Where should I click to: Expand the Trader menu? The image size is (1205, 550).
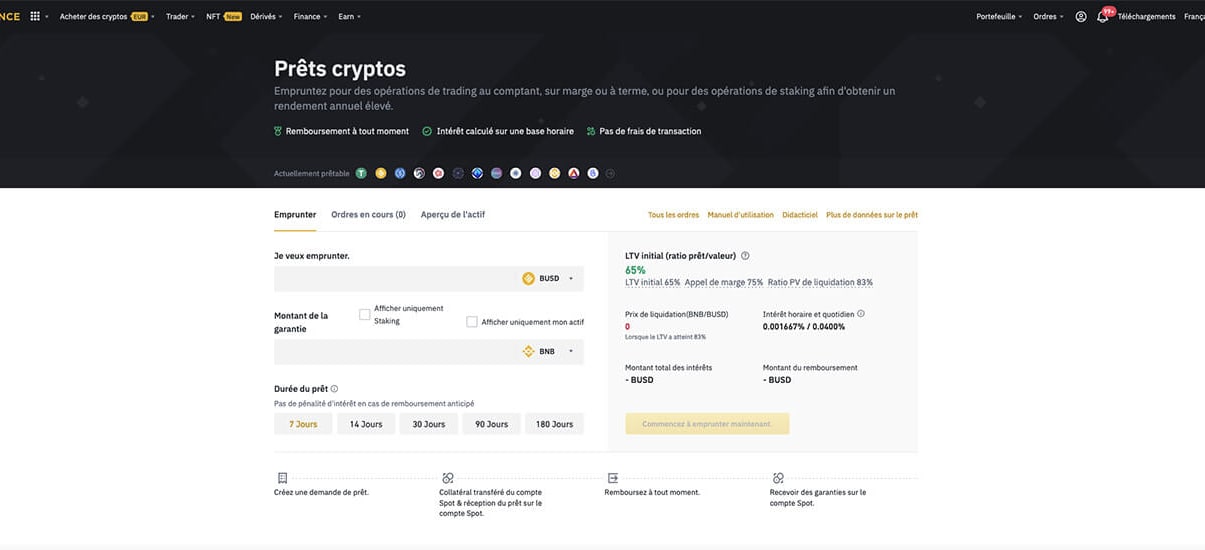coord(180,16)
